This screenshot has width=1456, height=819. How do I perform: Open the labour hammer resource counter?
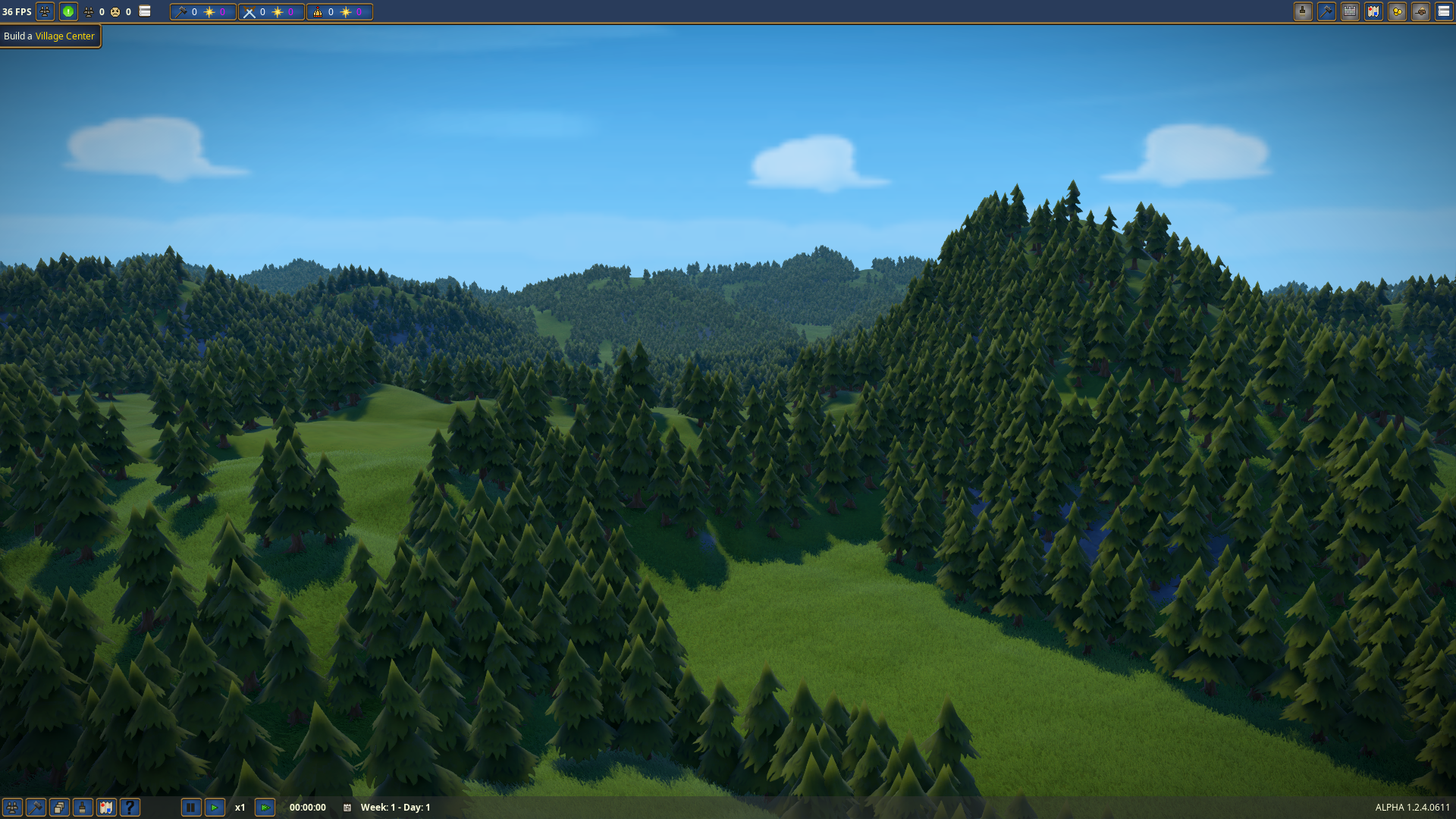pyautogui.click(x=202, y=11)
